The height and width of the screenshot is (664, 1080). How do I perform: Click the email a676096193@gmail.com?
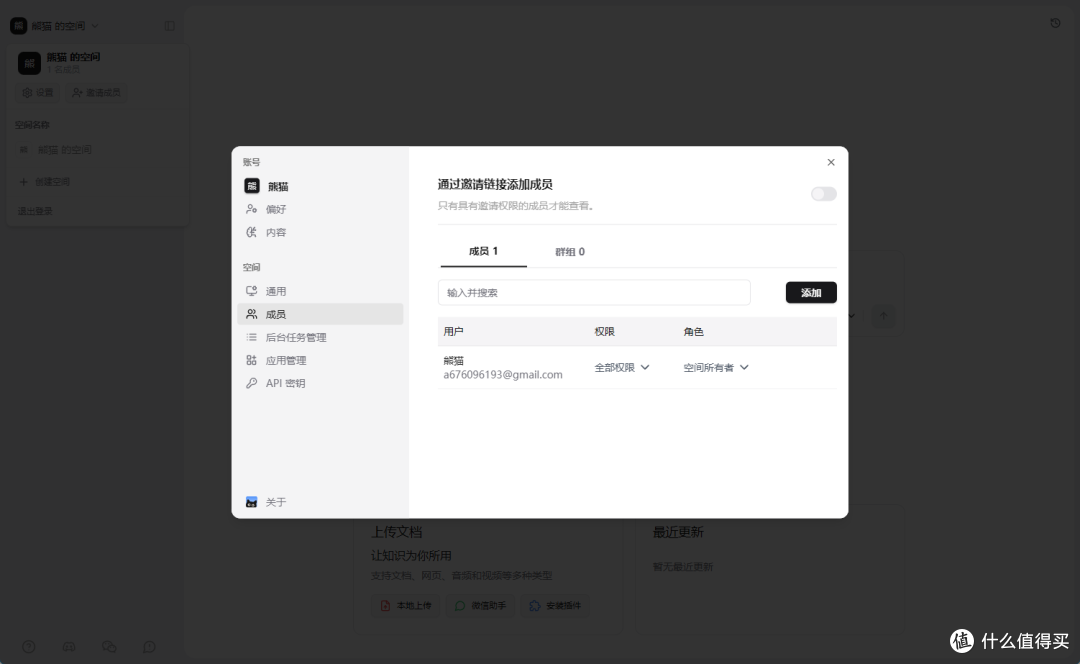coord(503,375)
